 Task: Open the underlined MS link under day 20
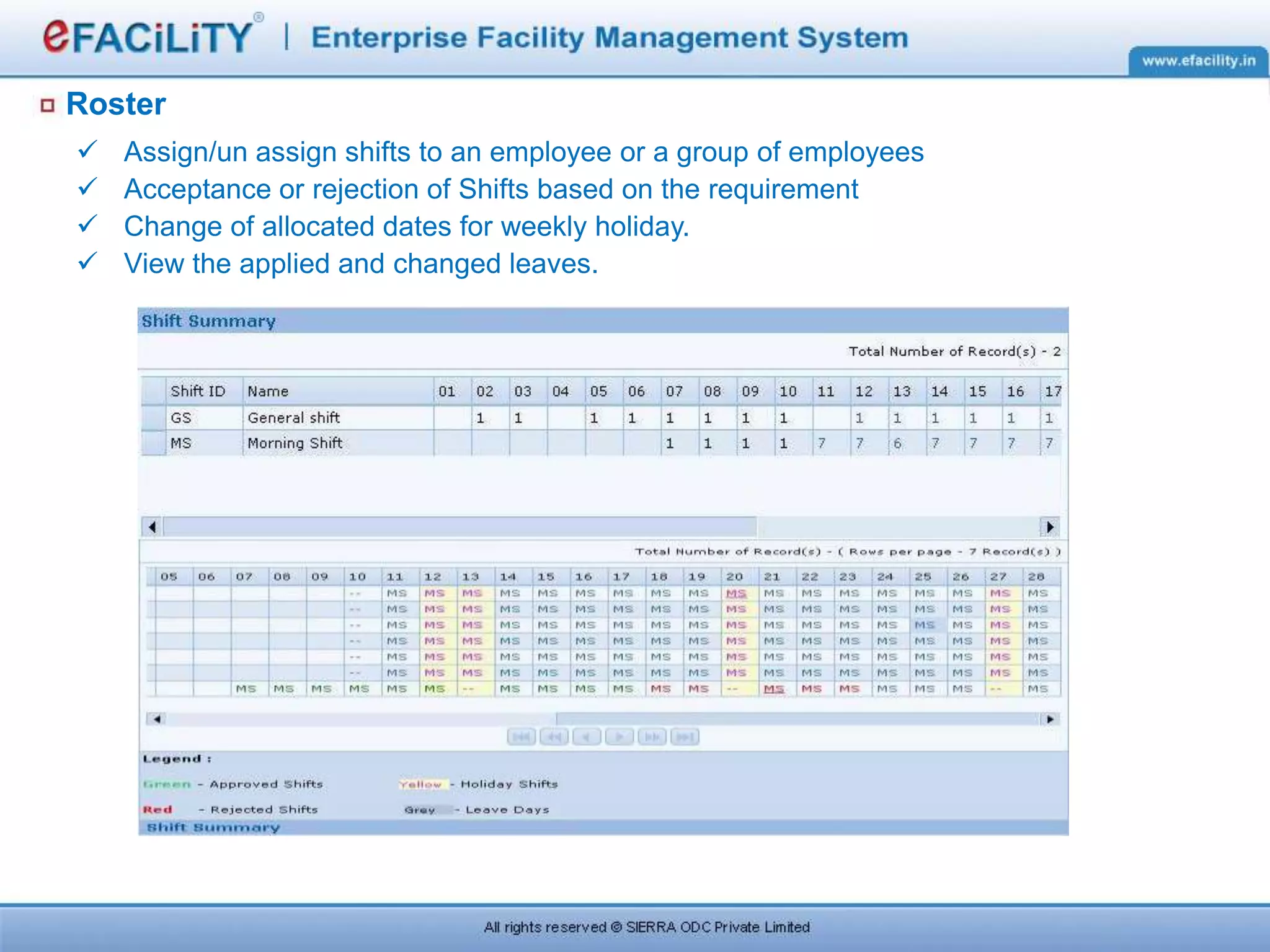click(x=736, y=593)
